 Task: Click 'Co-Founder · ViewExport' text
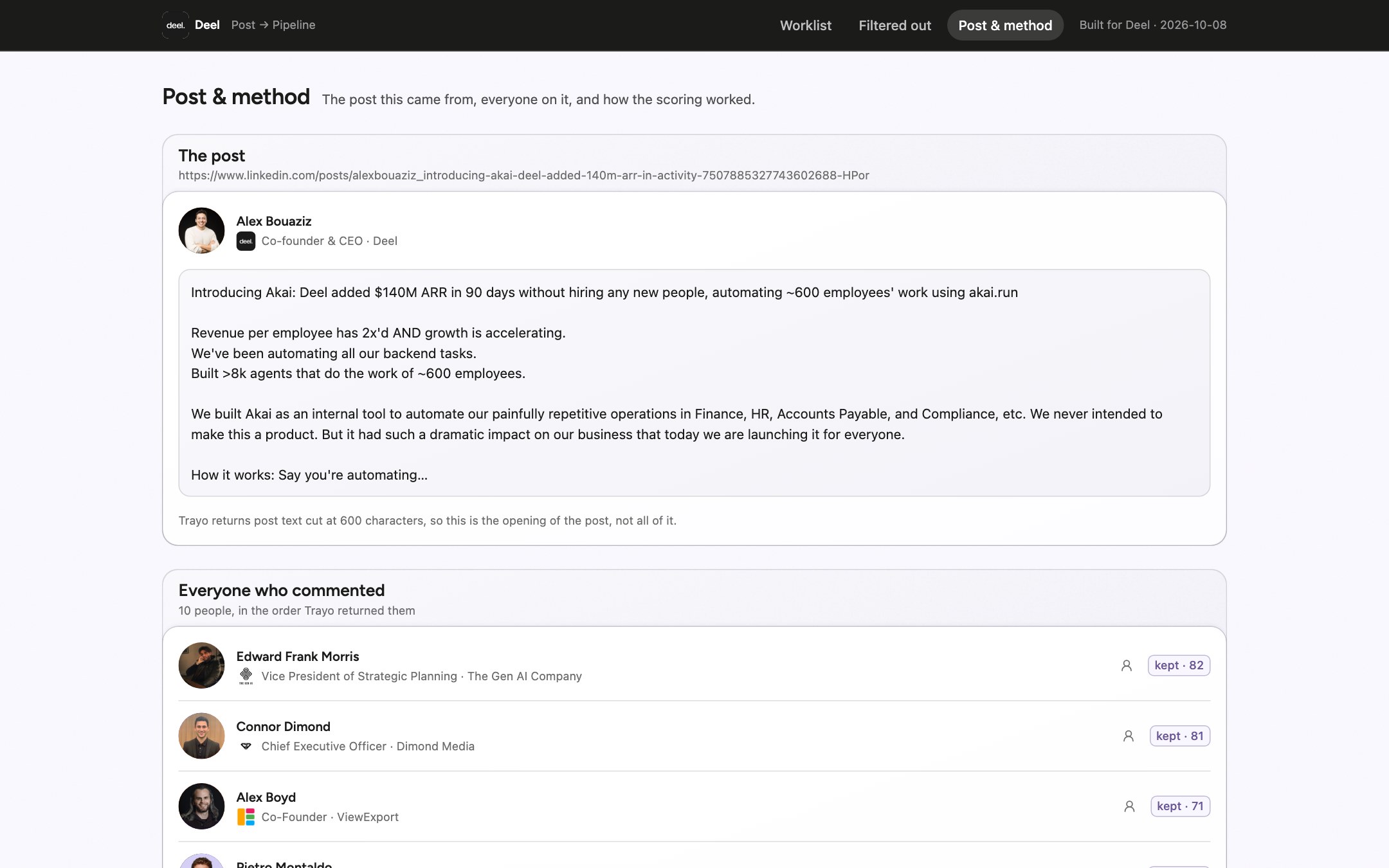330,817
